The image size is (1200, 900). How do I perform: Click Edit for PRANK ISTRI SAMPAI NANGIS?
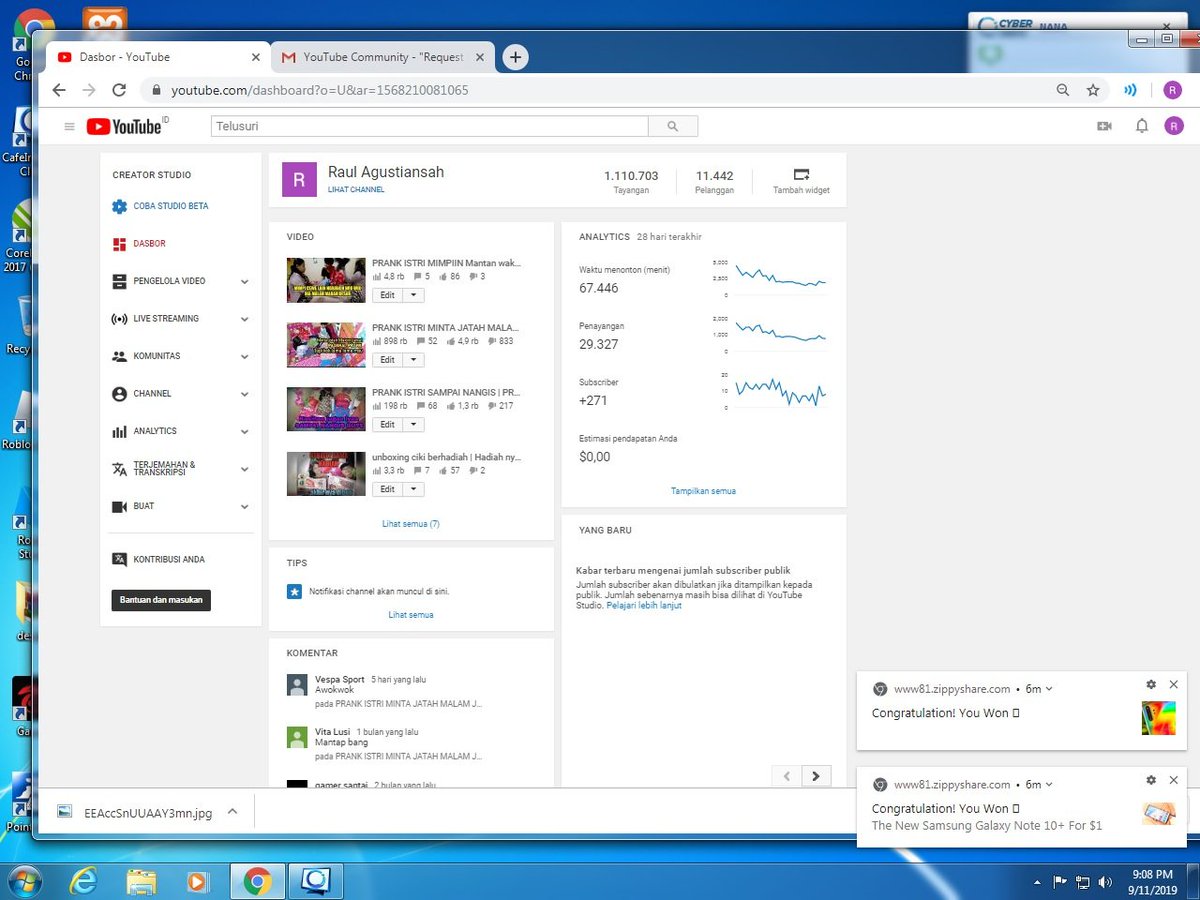pyautogui.click(x=388, y=424)
